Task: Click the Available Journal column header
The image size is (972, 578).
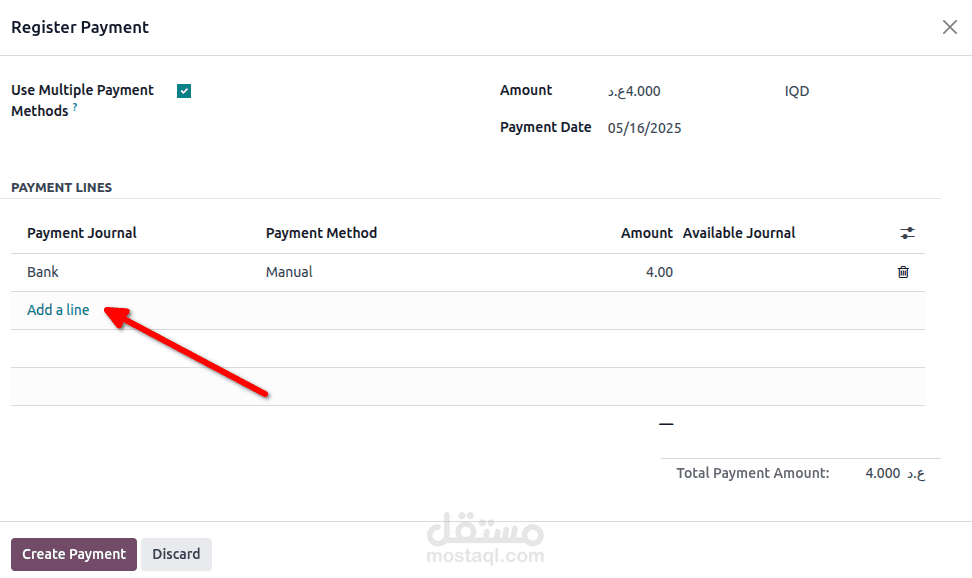Action: click(739, 233)
